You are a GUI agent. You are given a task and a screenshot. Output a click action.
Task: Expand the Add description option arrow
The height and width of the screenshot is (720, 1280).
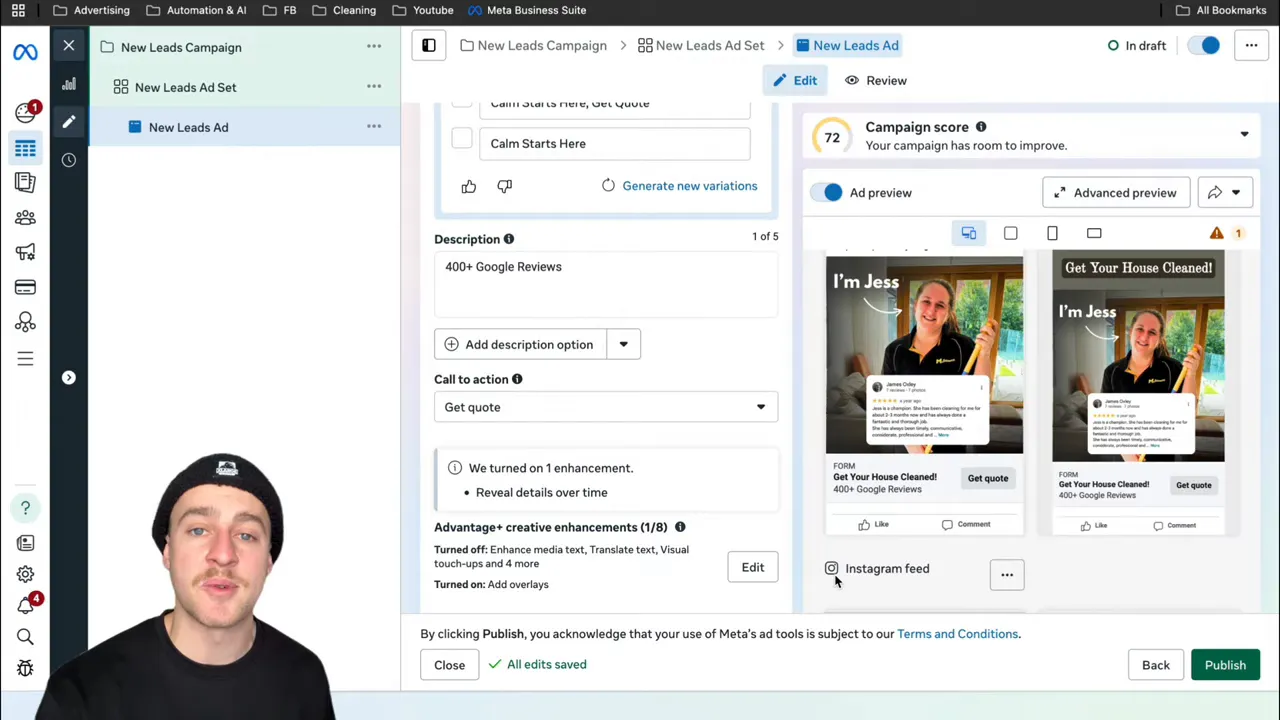pyautogui.click(x=623, y=344)
